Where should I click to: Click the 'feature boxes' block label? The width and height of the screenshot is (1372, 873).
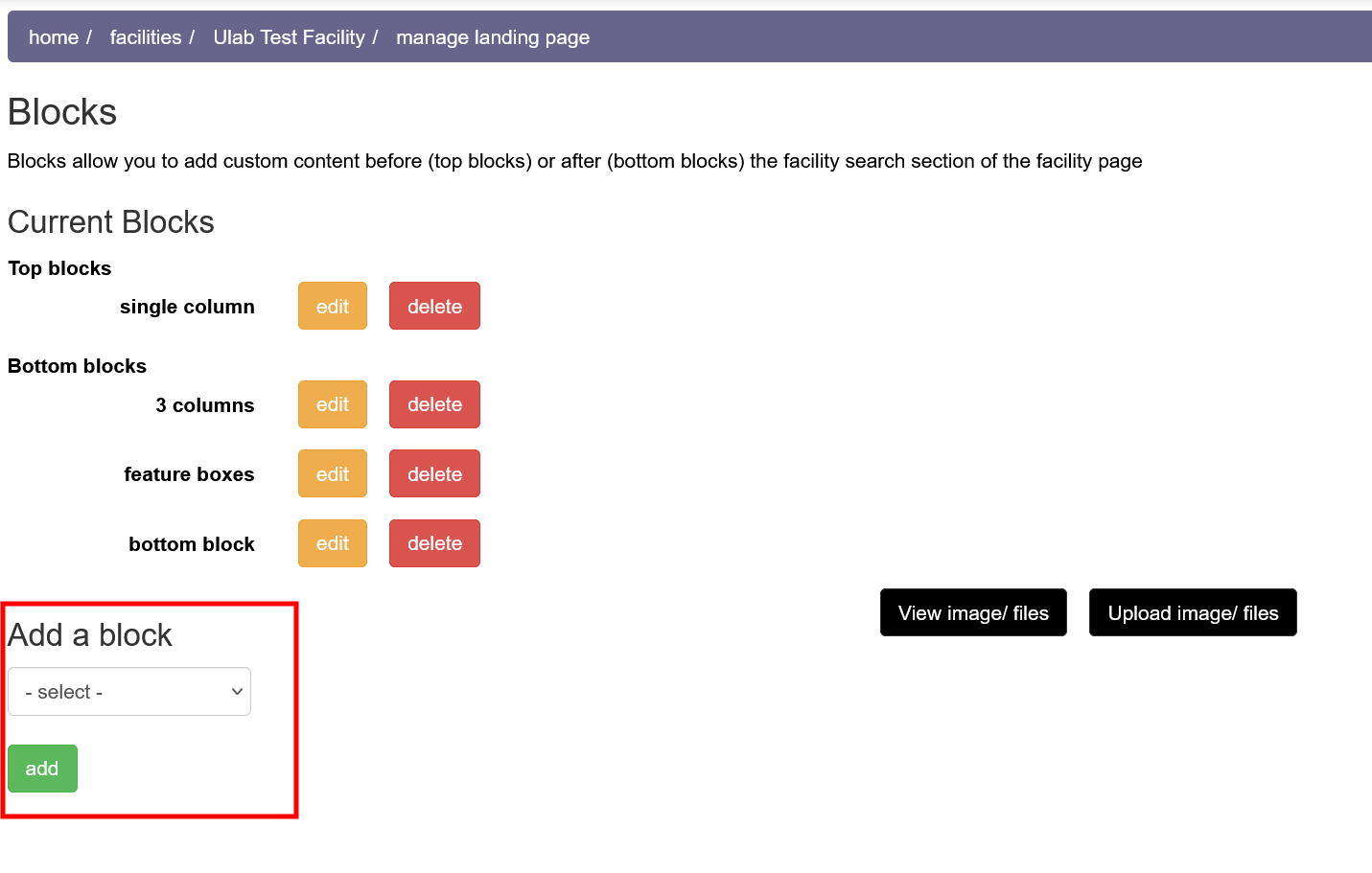tap(189, 474)
